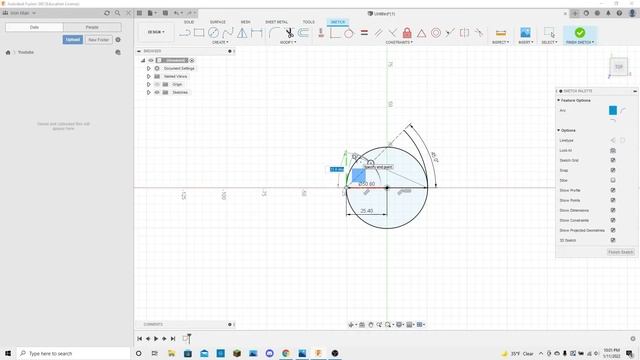
Task: Expand the Named Views node
Action: click(149, 76)
